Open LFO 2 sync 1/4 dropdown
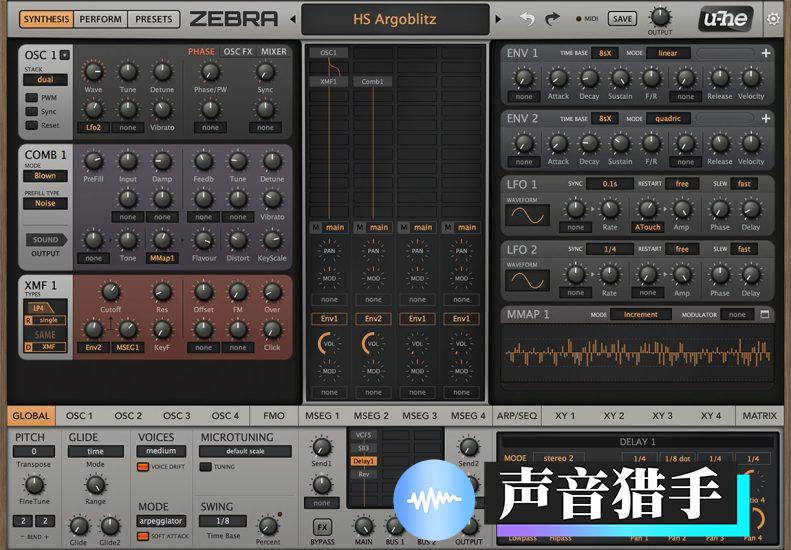 (x=610, y=249)
